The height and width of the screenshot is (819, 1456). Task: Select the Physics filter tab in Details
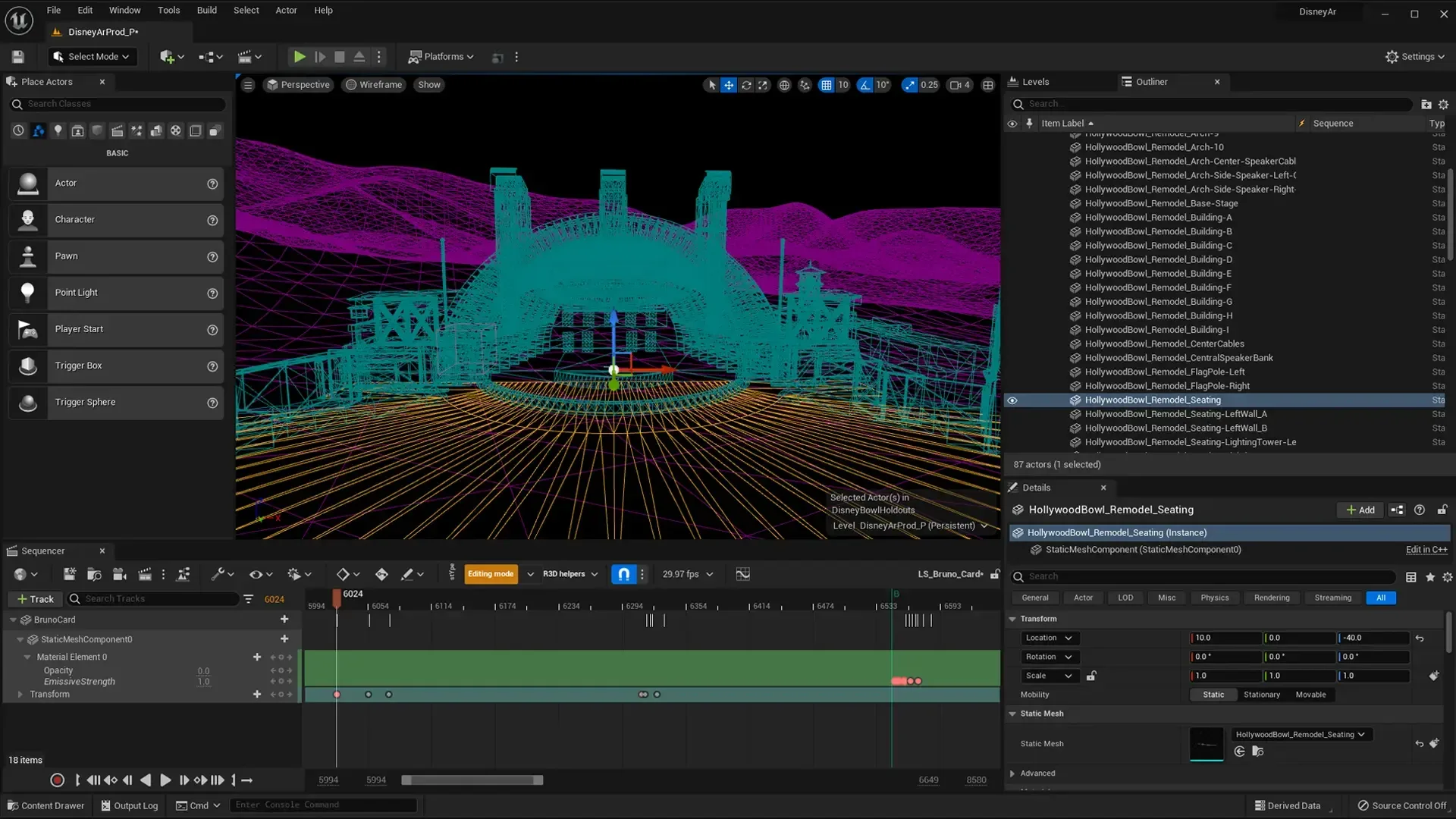pyautogui.click(x=1215, y=598)
